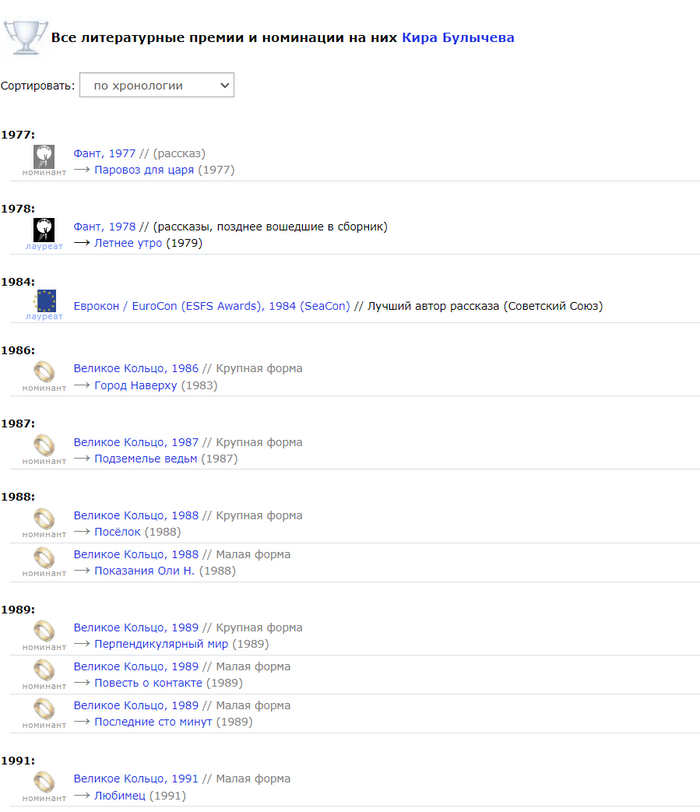Open the novel Посёлок
Image resolution: width=700 pixels, height=812 pixels.
118,532
